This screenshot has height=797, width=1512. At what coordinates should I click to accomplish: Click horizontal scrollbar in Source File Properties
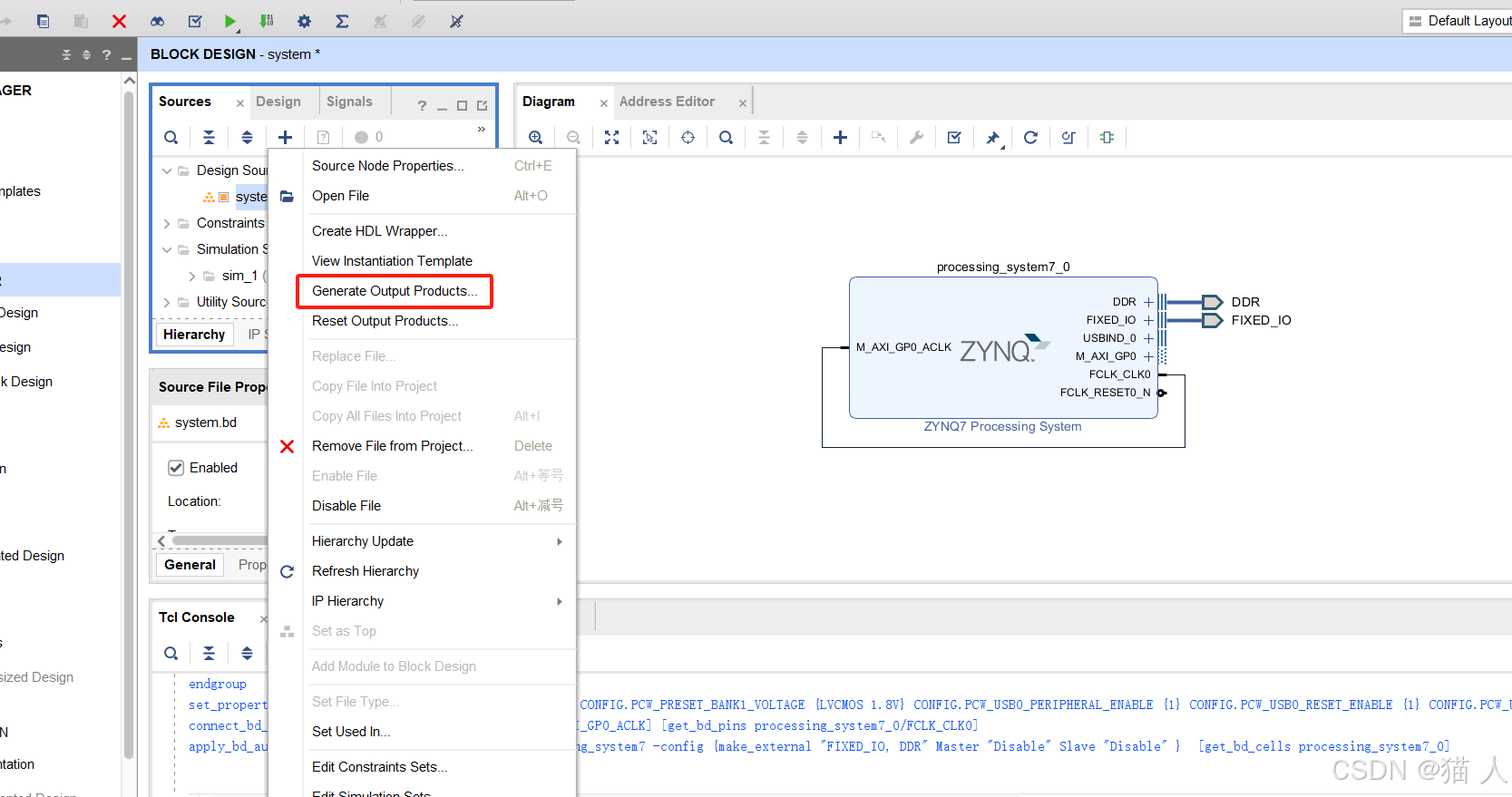(218, 540)
